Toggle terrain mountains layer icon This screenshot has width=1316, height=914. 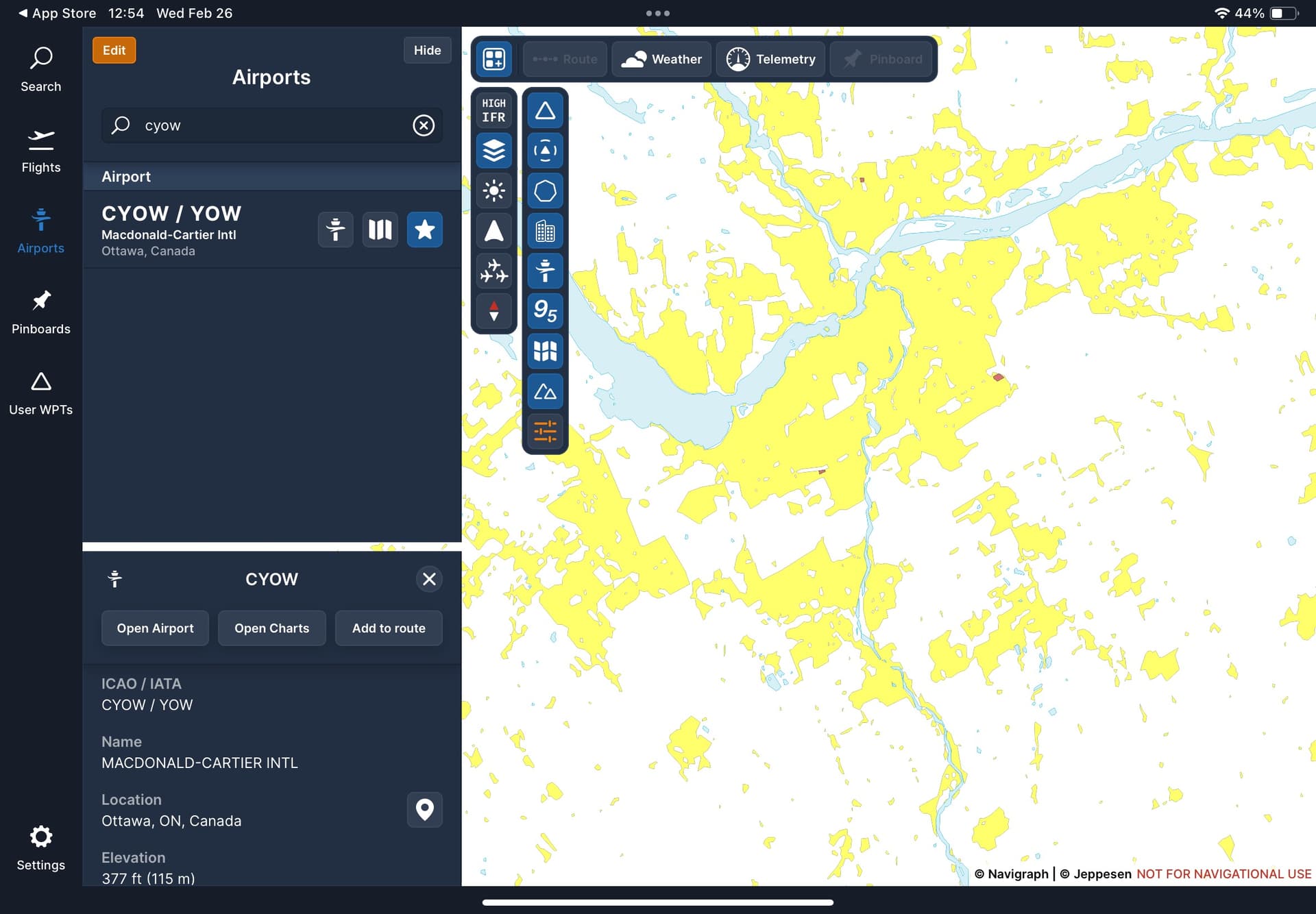(x=545, y=392)
